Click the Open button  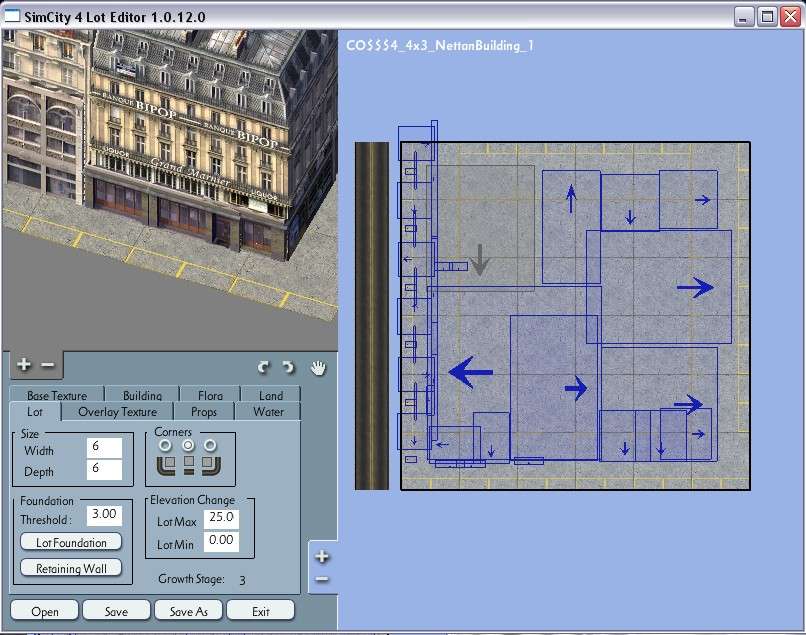tap(45, 611)
